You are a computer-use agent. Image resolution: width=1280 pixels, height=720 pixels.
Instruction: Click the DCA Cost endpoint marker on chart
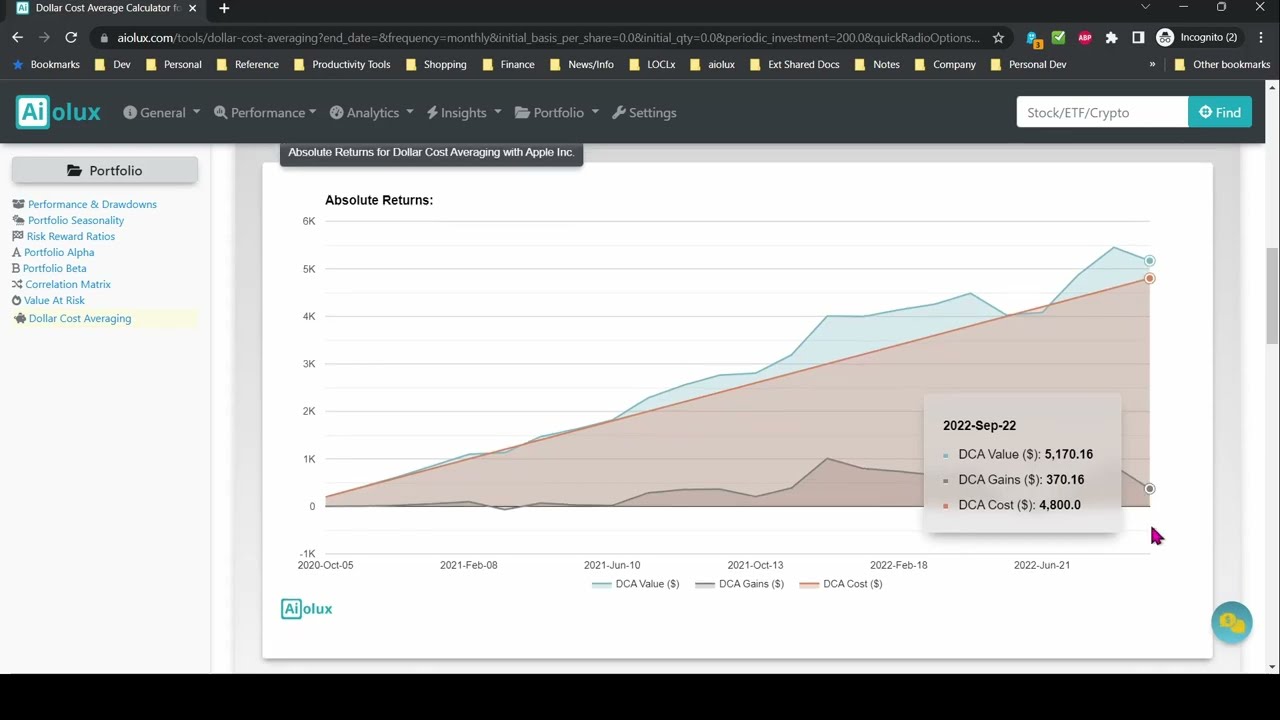[x=1149, y=278]
